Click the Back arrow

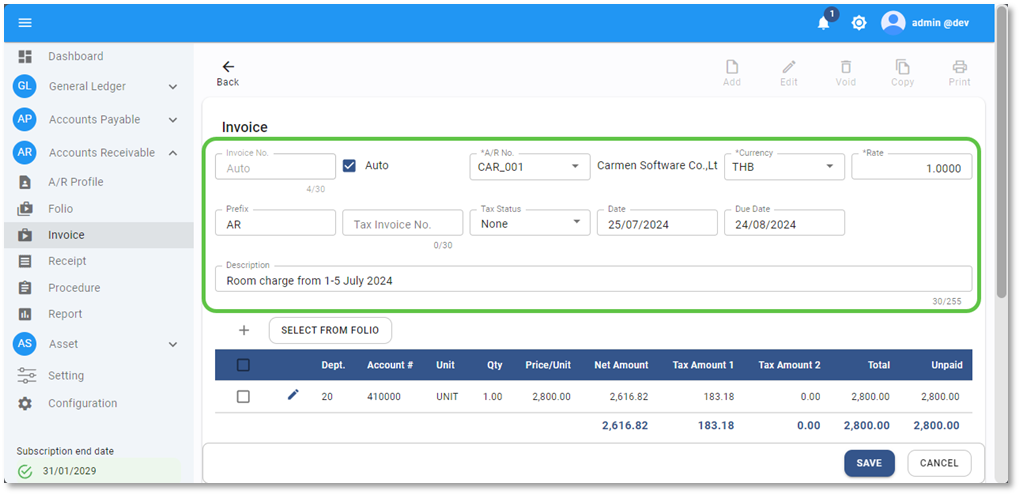click(x=228, y=67)
